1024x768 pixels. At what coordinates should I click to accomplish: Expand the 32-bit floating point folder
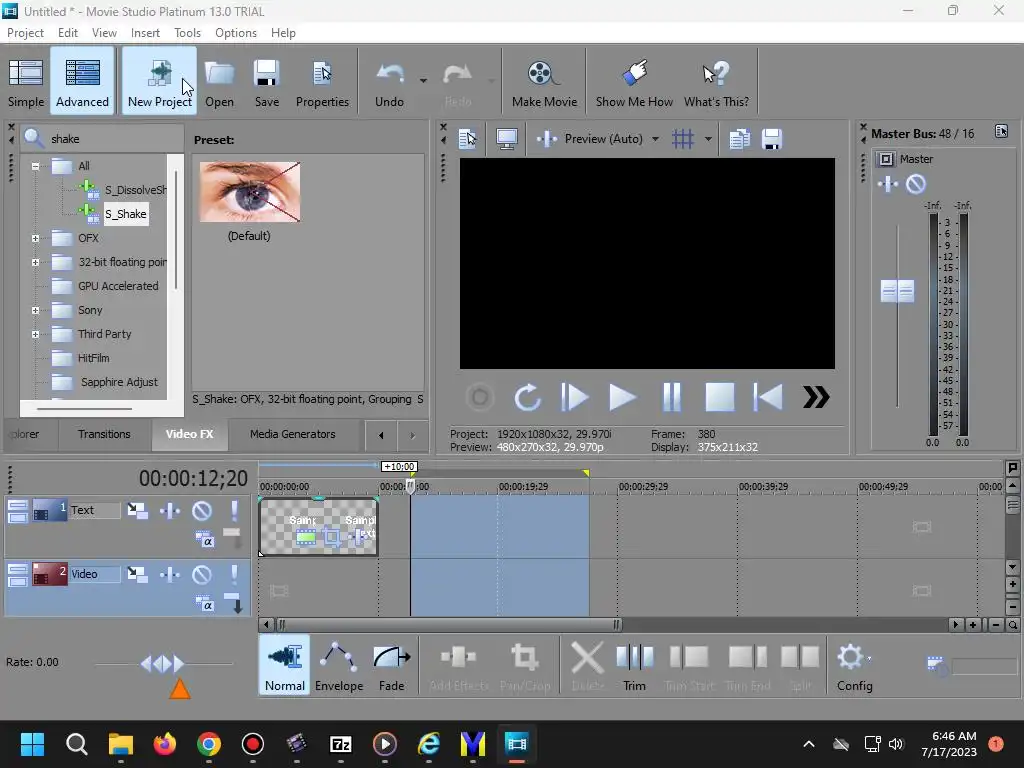tap(35, 263)
